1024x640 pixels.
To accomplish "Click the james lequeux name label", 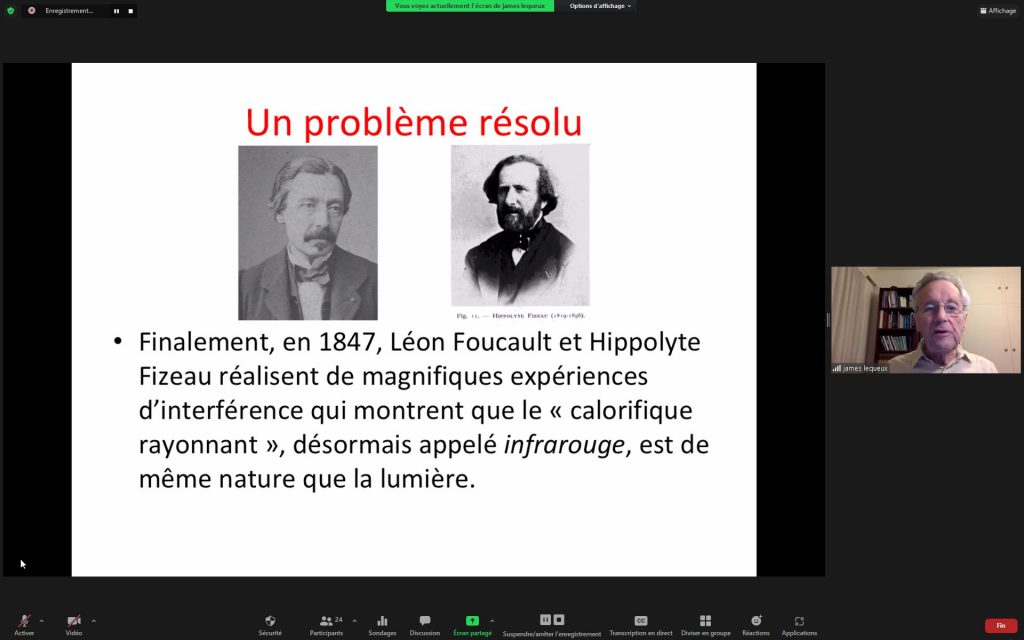I will click(x=865, y=368).
